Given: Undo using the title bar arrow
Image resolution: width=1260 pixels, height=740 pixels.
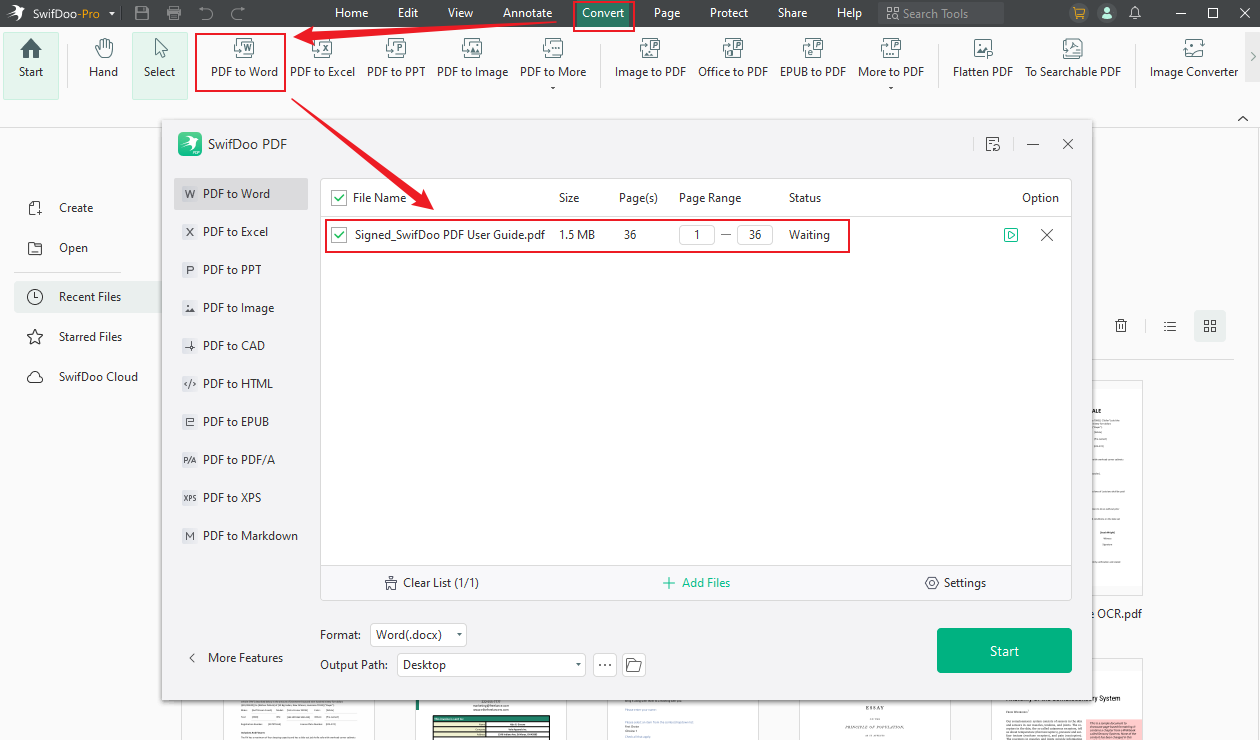Looking at the screenshot, I should point(206,13).
